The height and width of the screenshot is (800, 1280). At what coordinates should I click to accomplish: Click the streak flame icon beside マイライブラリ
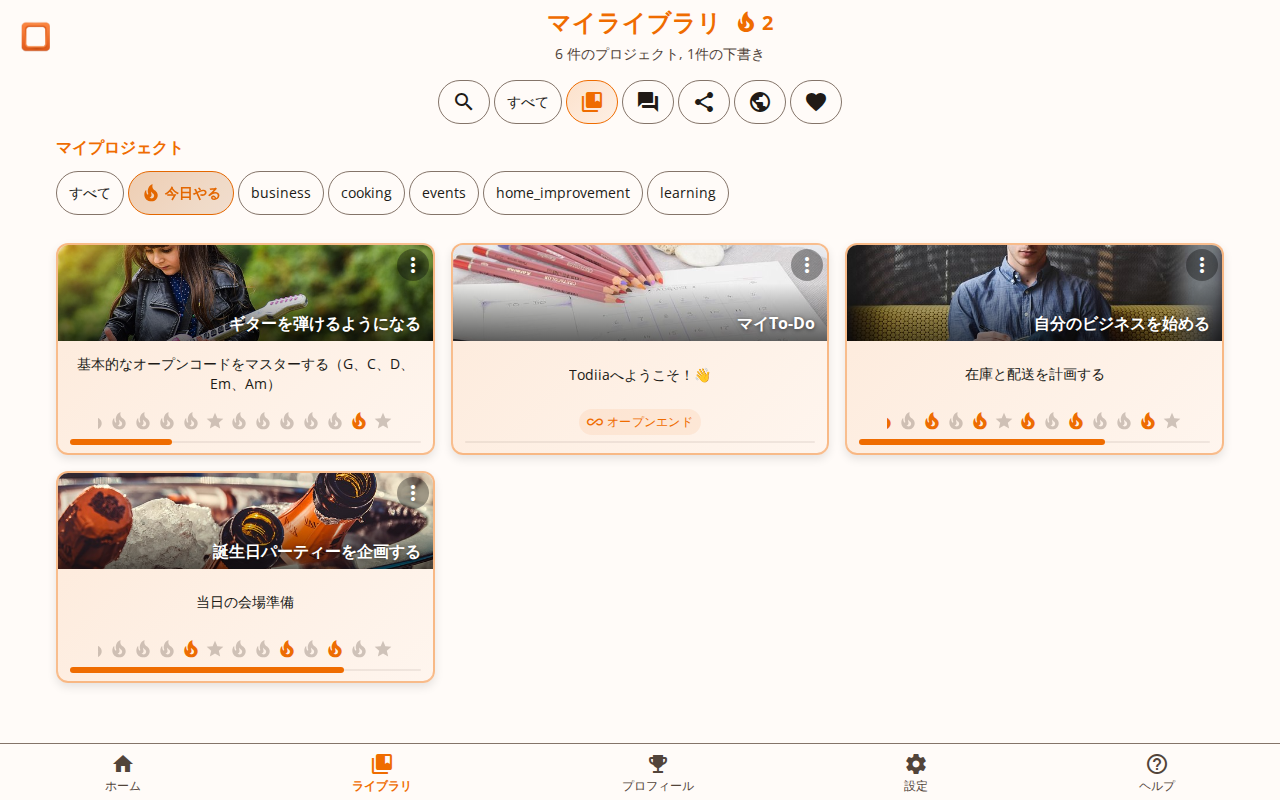point(746,23)
